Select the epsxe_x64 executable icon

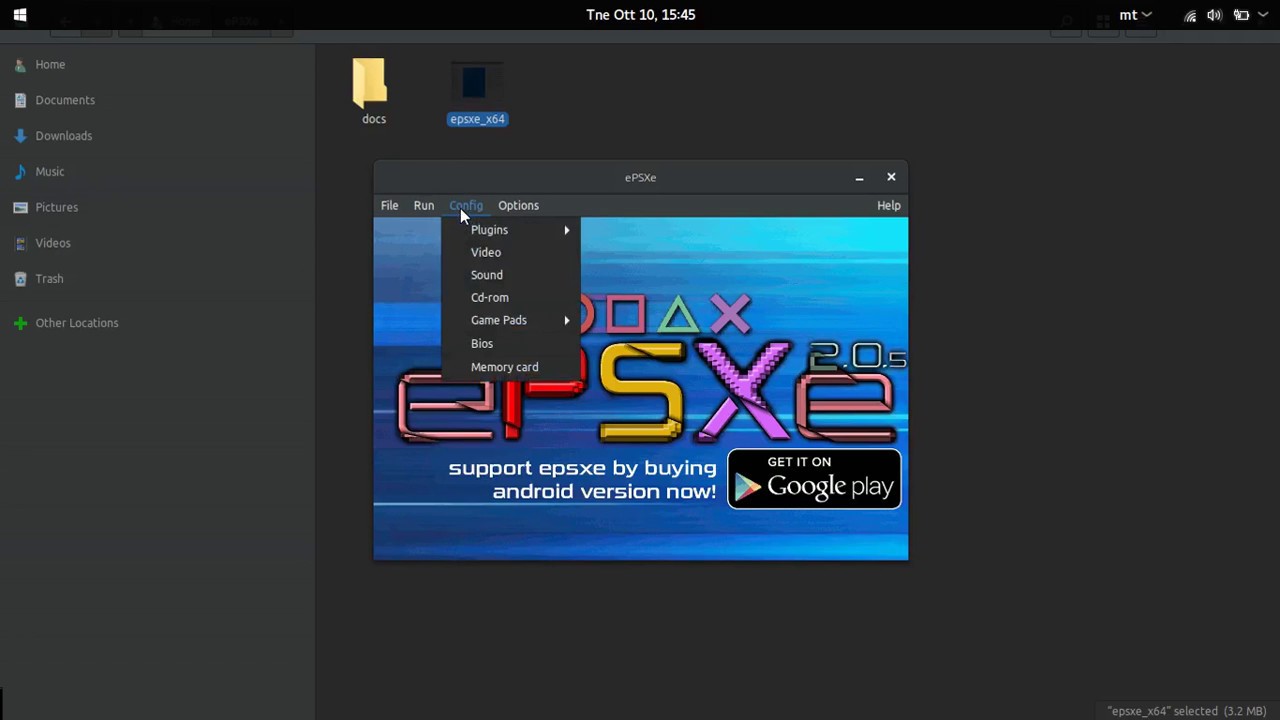[476, 83]
